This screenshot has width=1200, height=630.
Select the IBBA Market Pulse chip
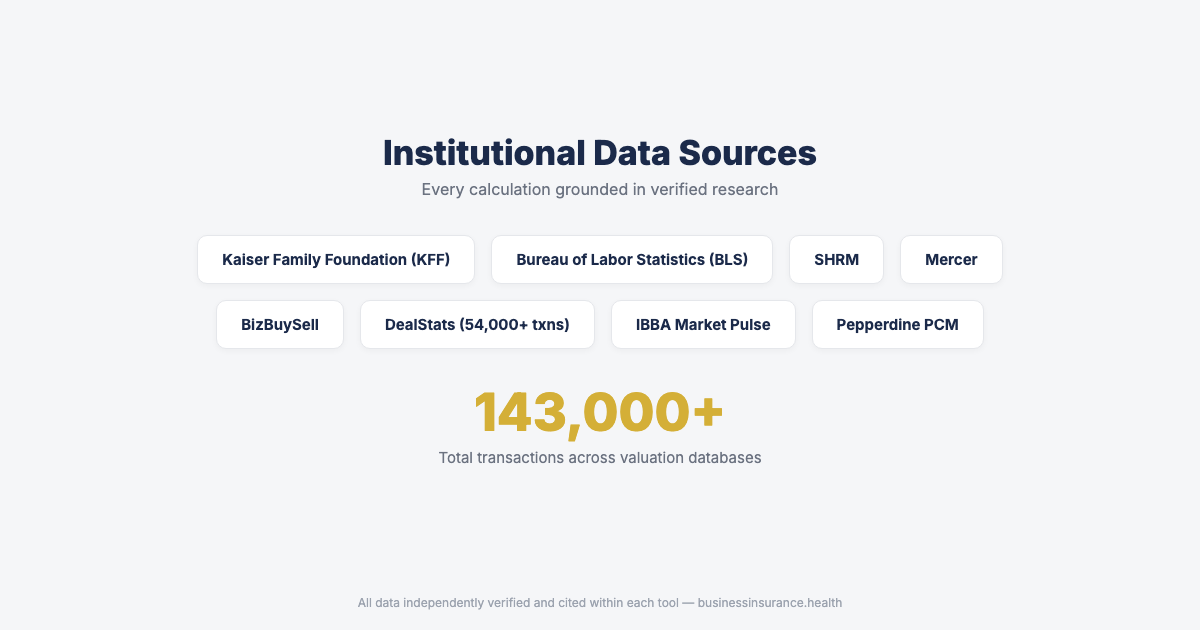pyautogui.click(x=703, y=325)
